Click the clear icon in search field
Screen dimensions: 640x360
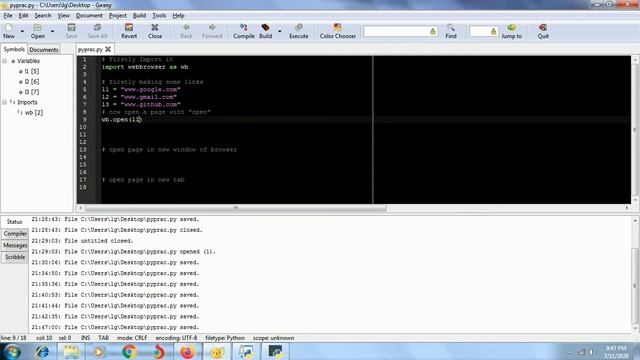point(433,31)
